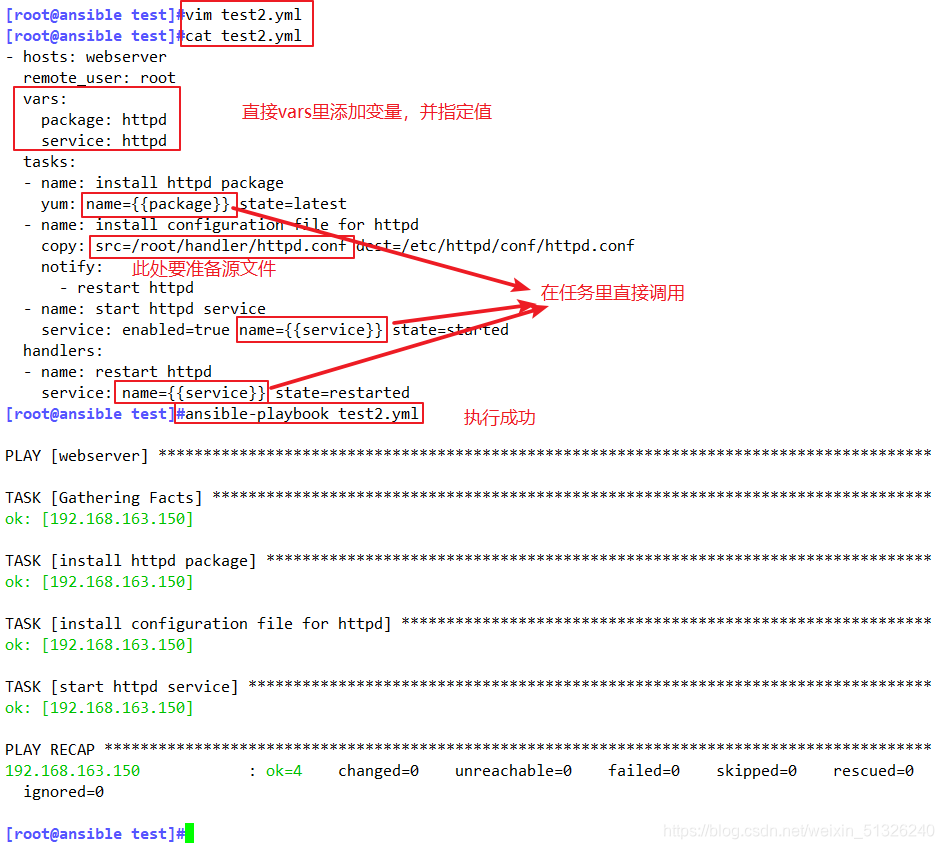Select the 'hosts: webserver' line
Screen dimensions: 944x849
click(x=86, y=57)
